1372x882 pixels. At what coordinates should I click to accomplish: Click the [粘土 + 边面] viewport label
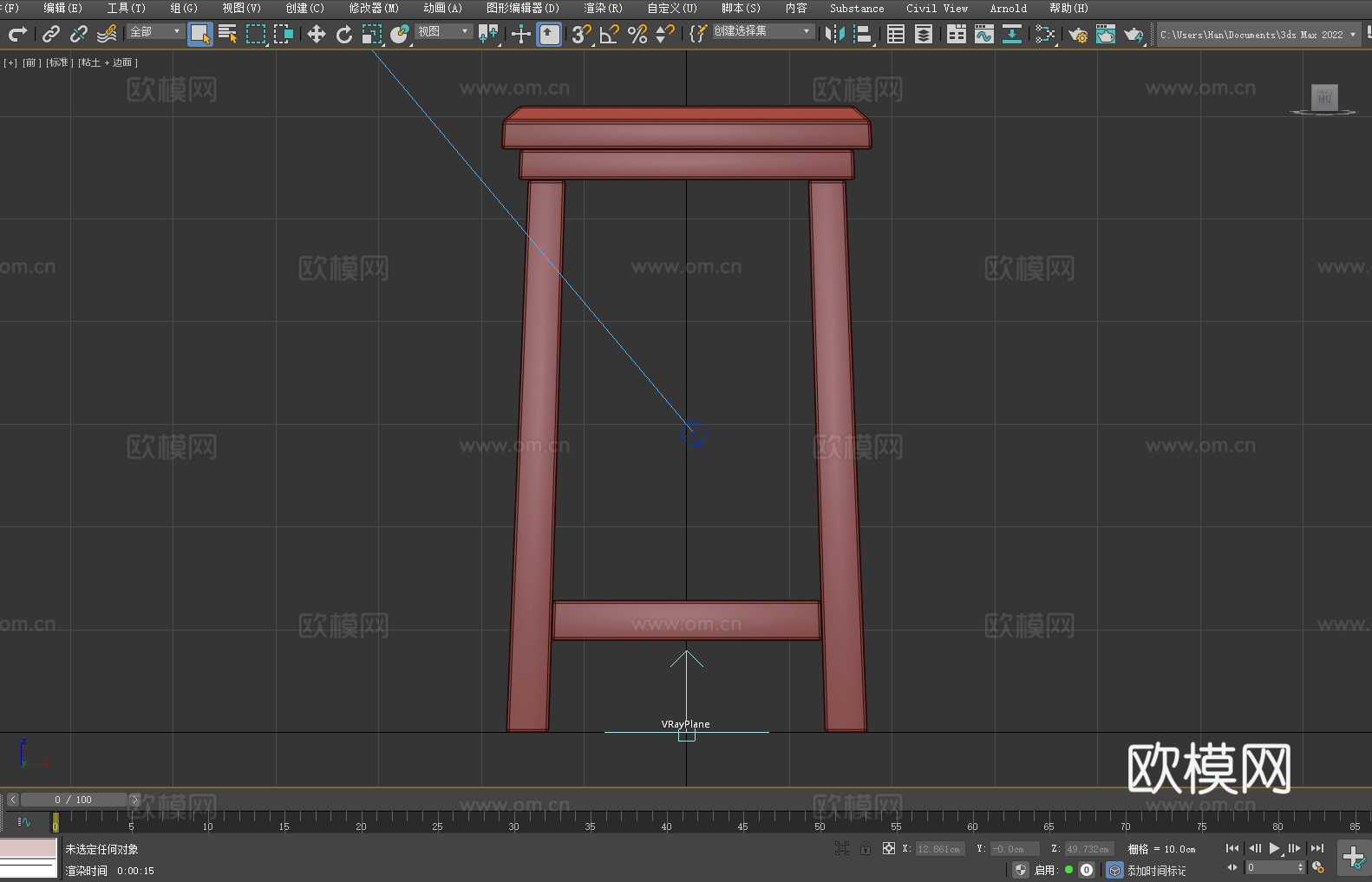click(108, 62)
